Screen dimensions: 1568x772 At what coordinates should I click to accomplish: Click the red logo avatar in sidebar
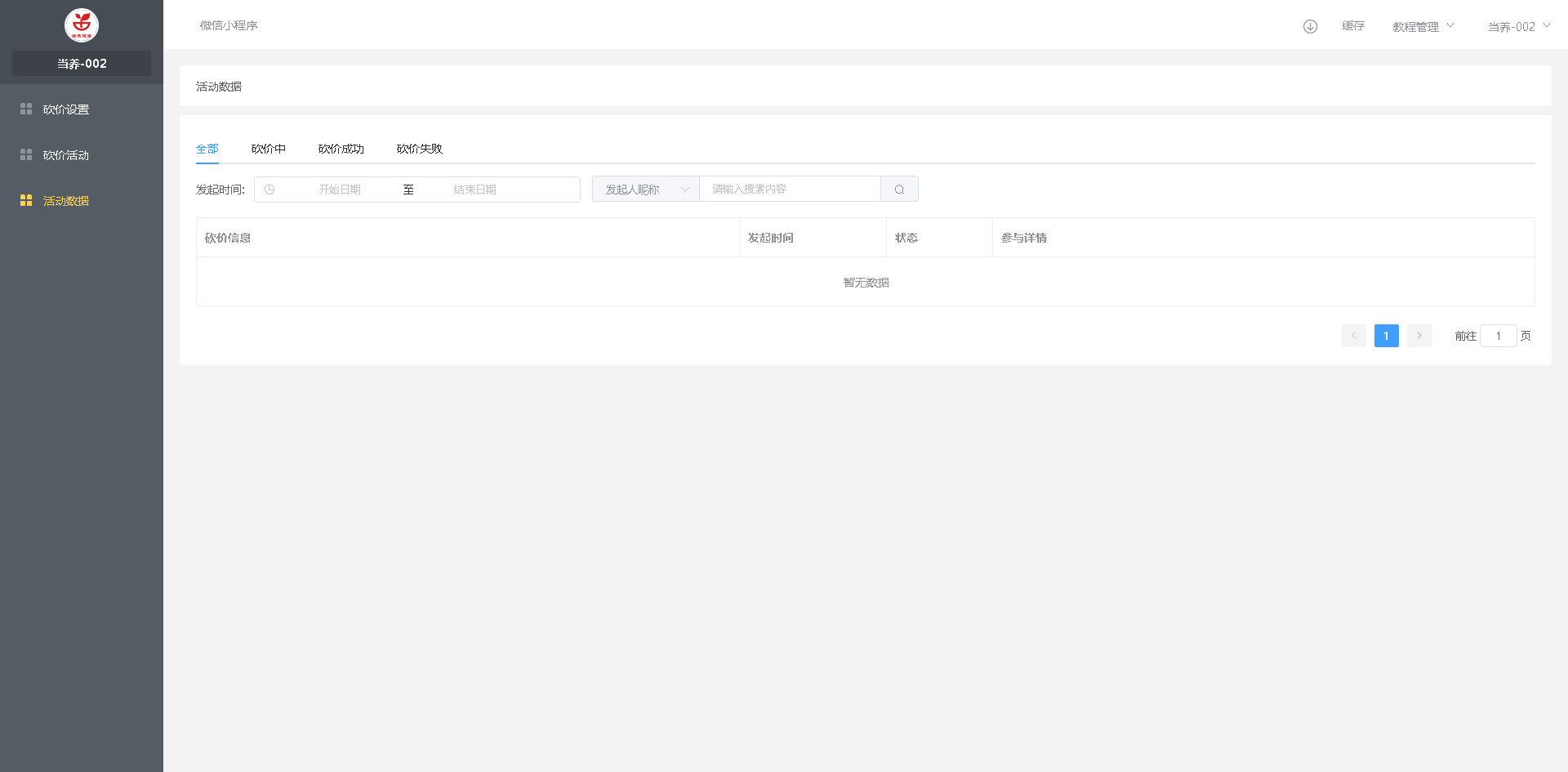coord(82,25)
